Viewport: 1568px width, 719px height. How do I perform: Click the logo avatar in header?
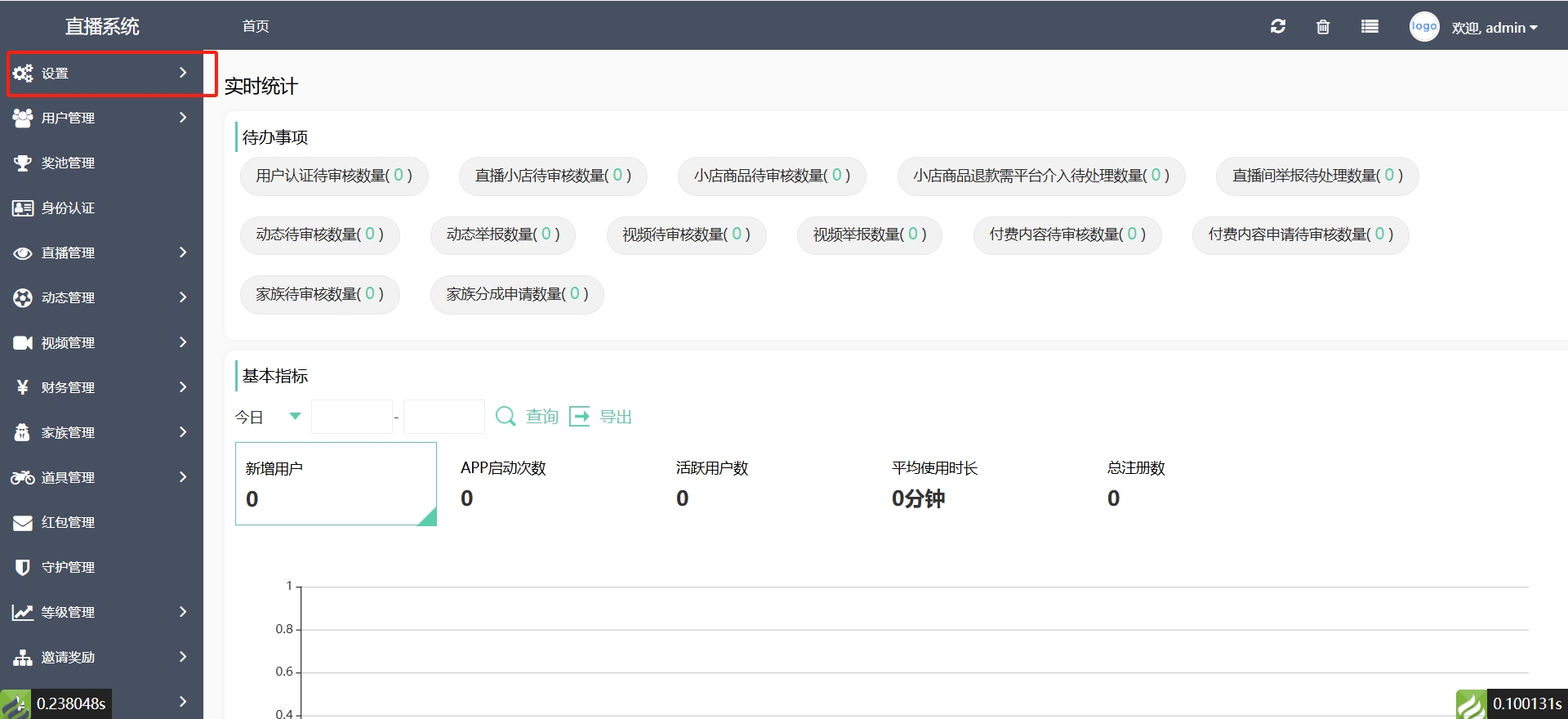[x=1424, y=26]
